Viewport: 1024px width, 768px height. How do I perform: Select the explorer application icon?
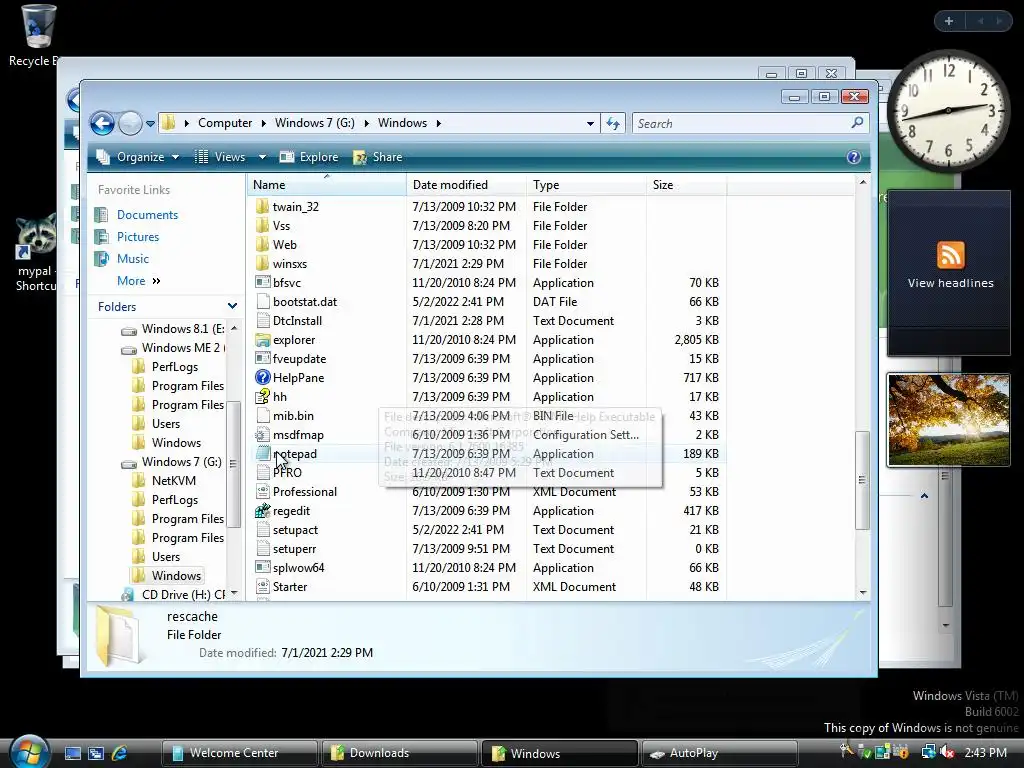[263, 340]
